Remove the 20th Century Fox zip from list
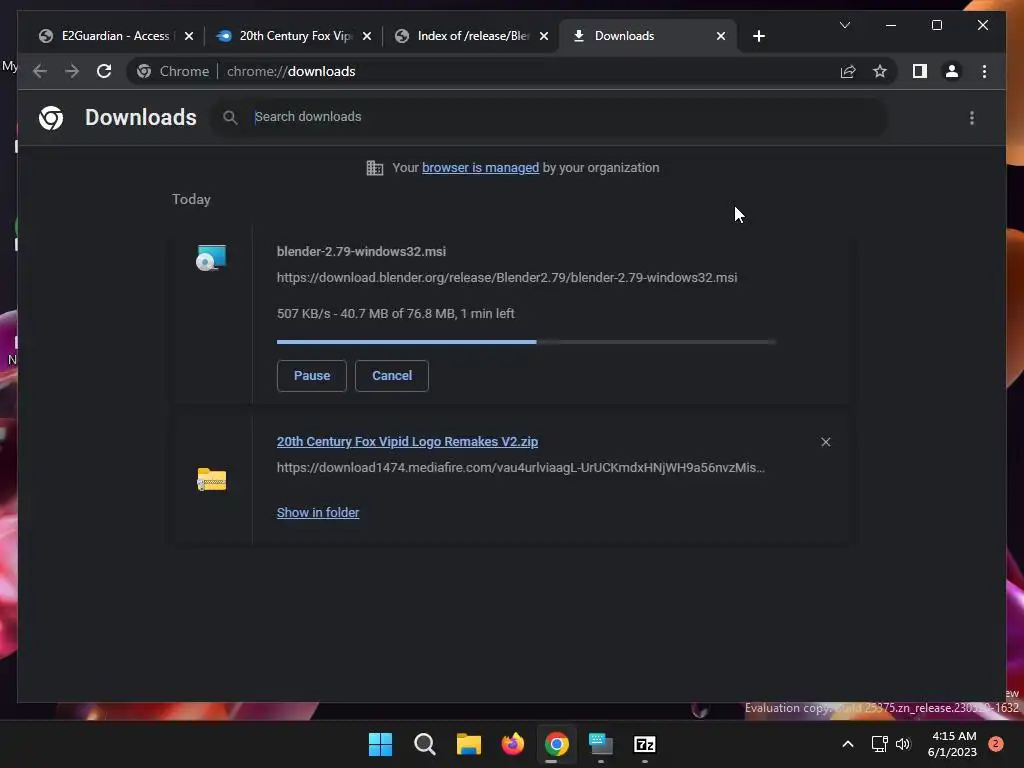 (x=825, y=442)
